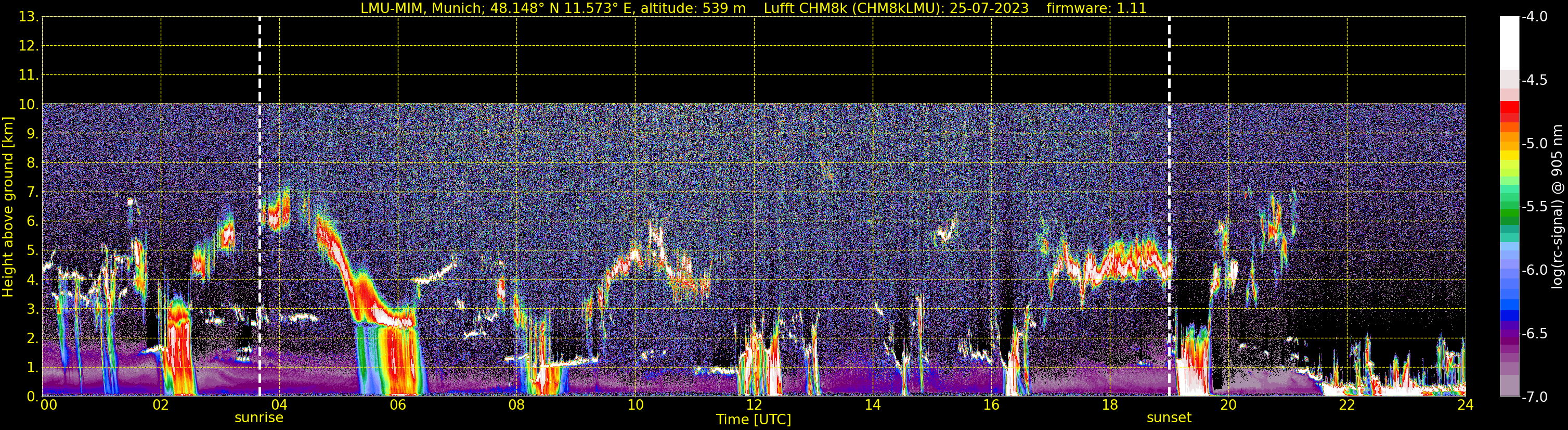Click the '-5.5' colorbar tick label
The height and width of the screenshot is (430, 1568).
pos(1535,207)
